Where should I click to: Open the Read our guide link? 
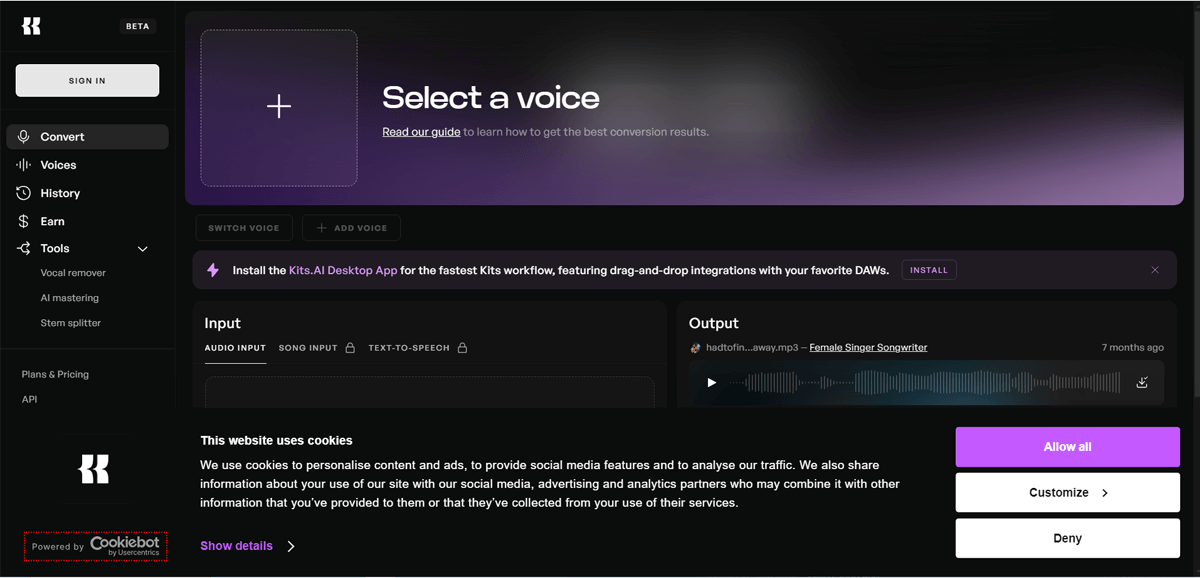tap(421, 132)
